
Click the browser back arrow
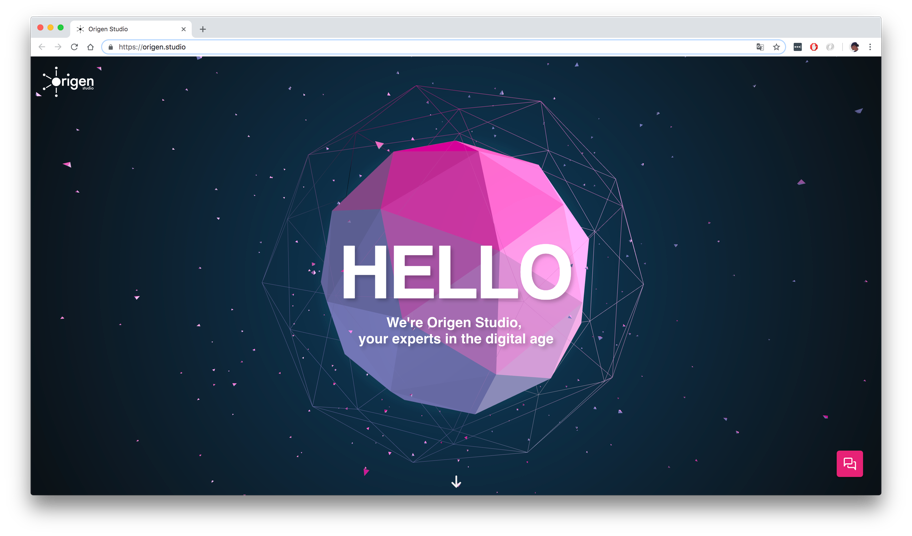(x=42, y=47)
